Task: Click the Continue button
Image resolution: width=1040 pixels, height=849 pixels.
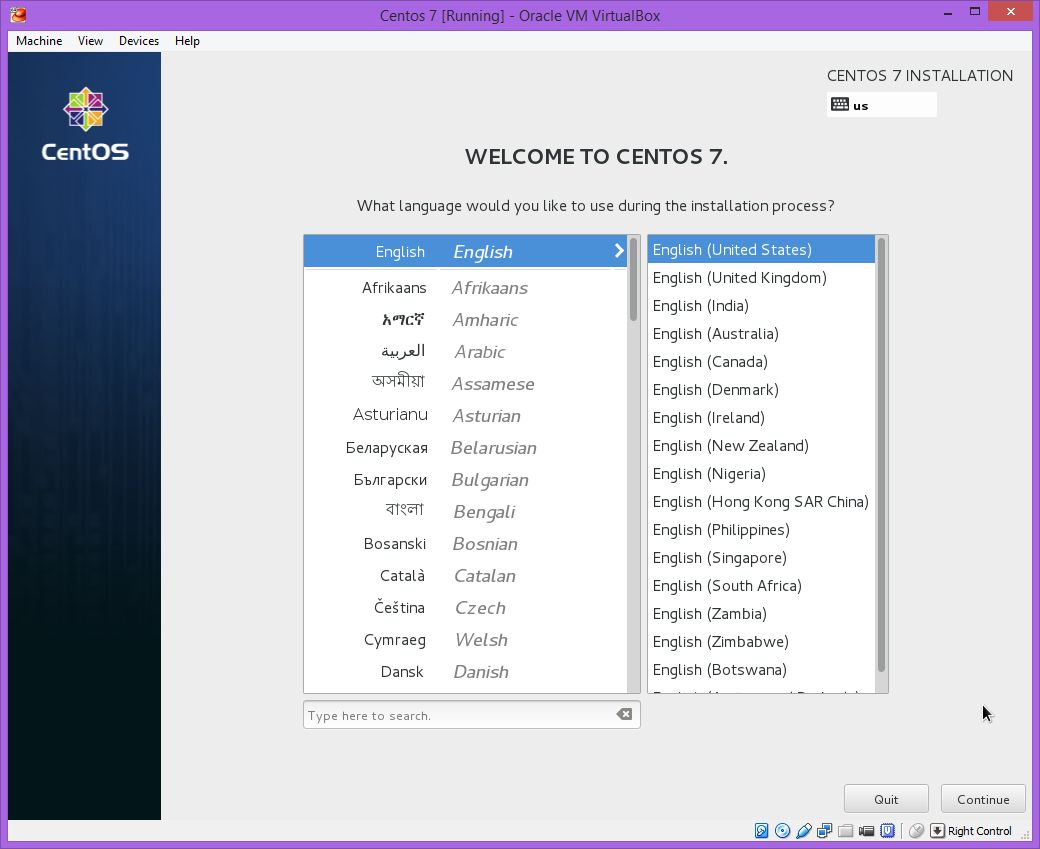Action: point(983,799)
